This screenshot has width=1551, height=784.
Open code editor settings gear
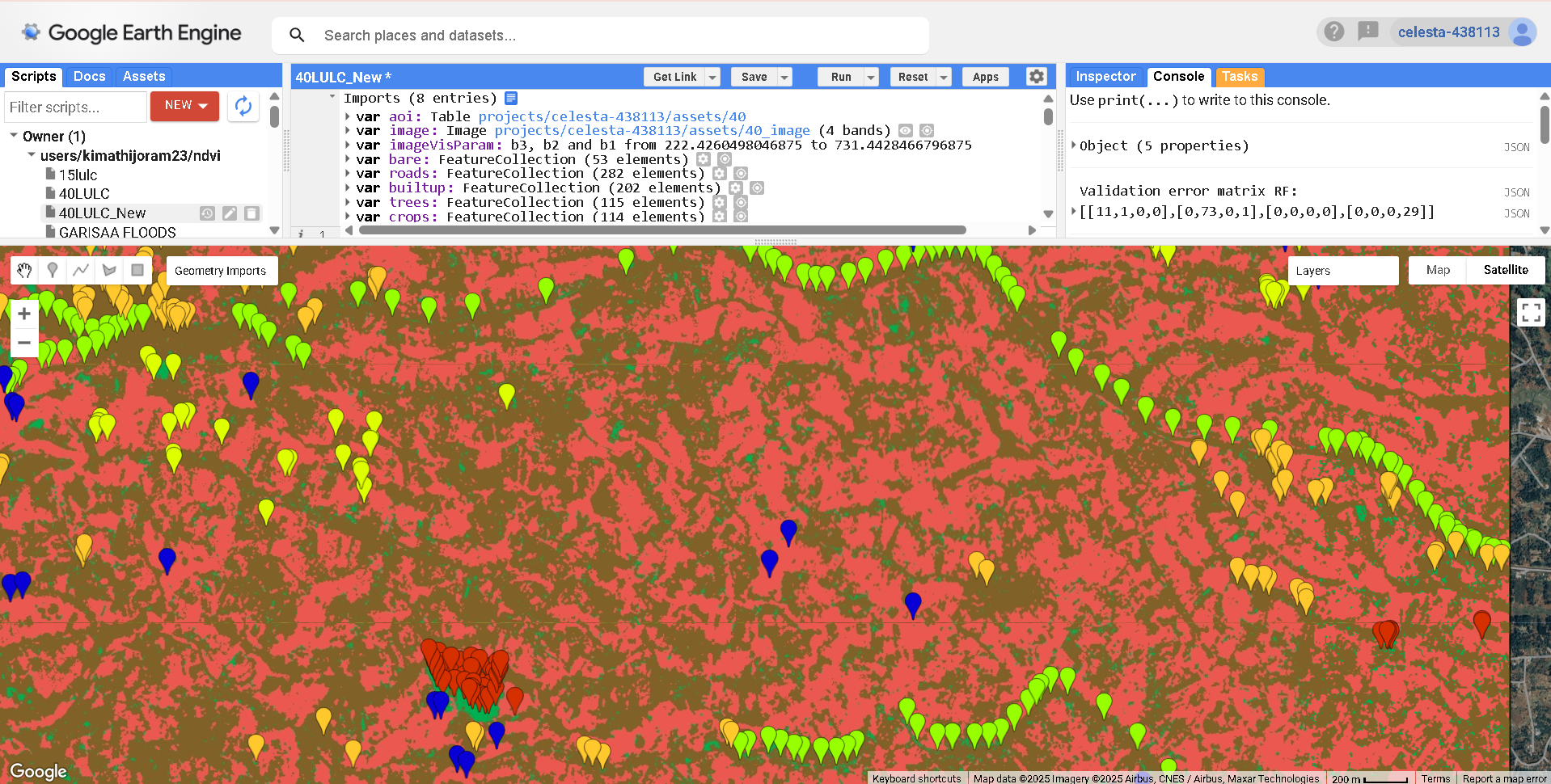click(1037, 76)
